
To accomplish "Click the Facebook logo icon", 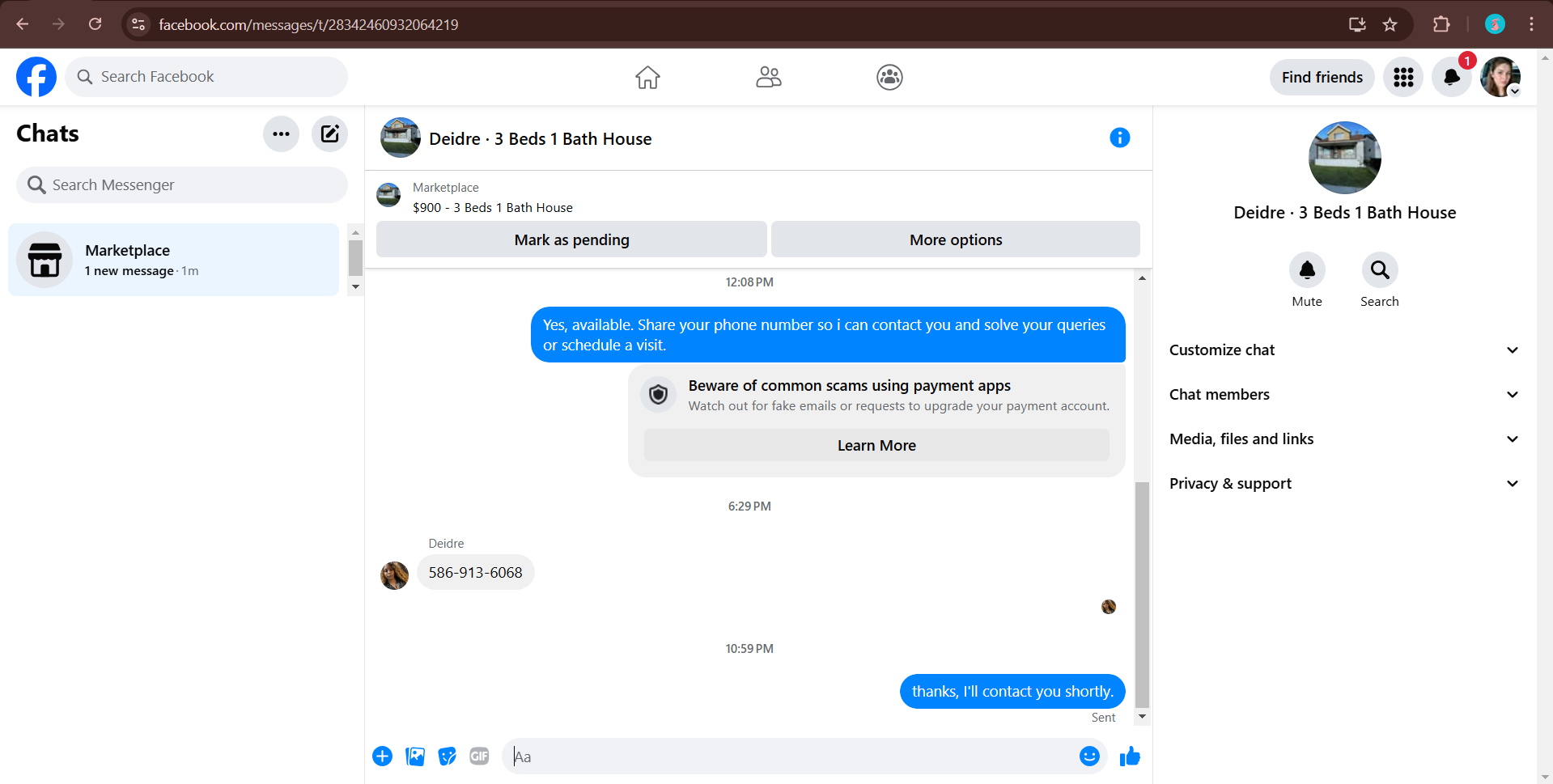I will tap(36, 77).
